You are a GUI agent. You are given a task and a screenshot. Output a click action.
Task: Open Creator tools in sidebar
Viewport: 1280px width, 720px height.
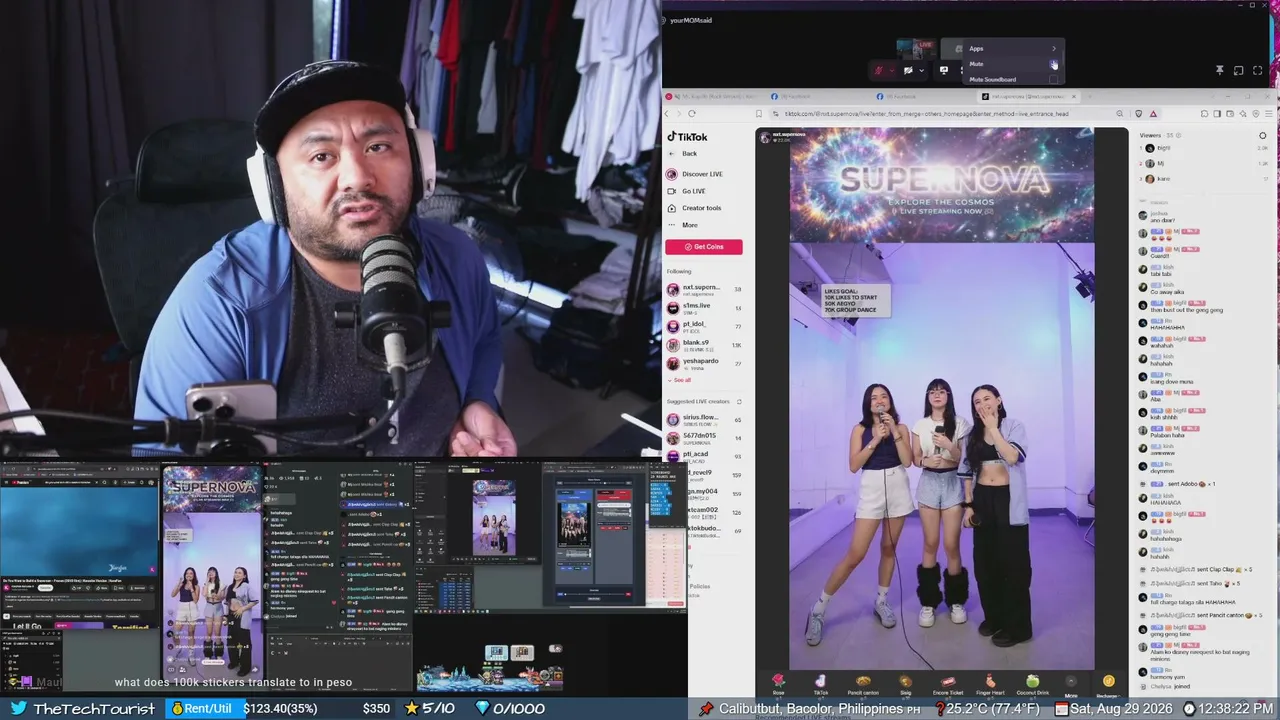click(694, 208)
